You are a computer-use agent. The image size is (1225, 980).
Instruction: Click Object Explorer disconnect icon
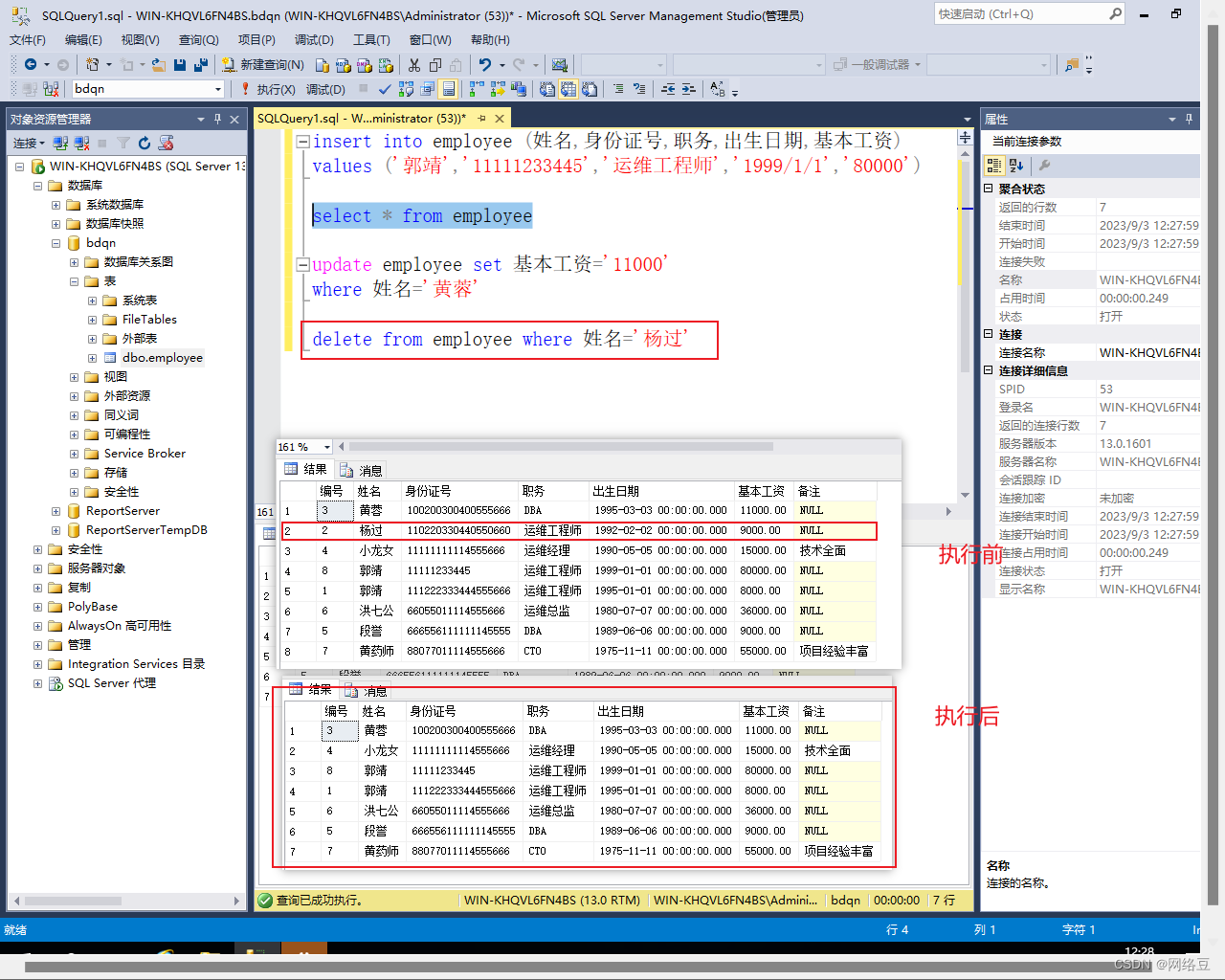[81, 143]
